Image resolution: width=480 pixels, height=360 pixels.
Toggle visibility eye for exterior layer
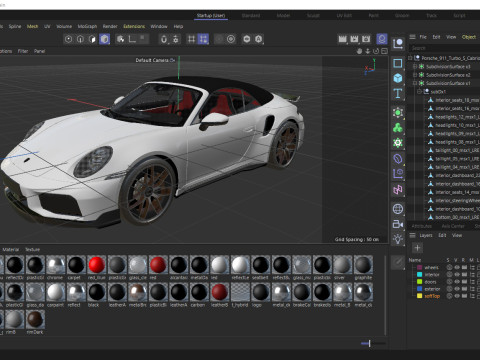coord(457,289)
